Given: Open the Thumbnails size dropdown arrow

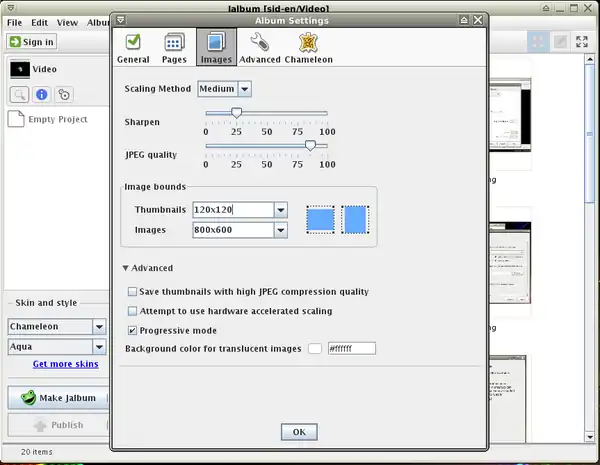Looking at the screenshot, I should (x=281, y=210).
